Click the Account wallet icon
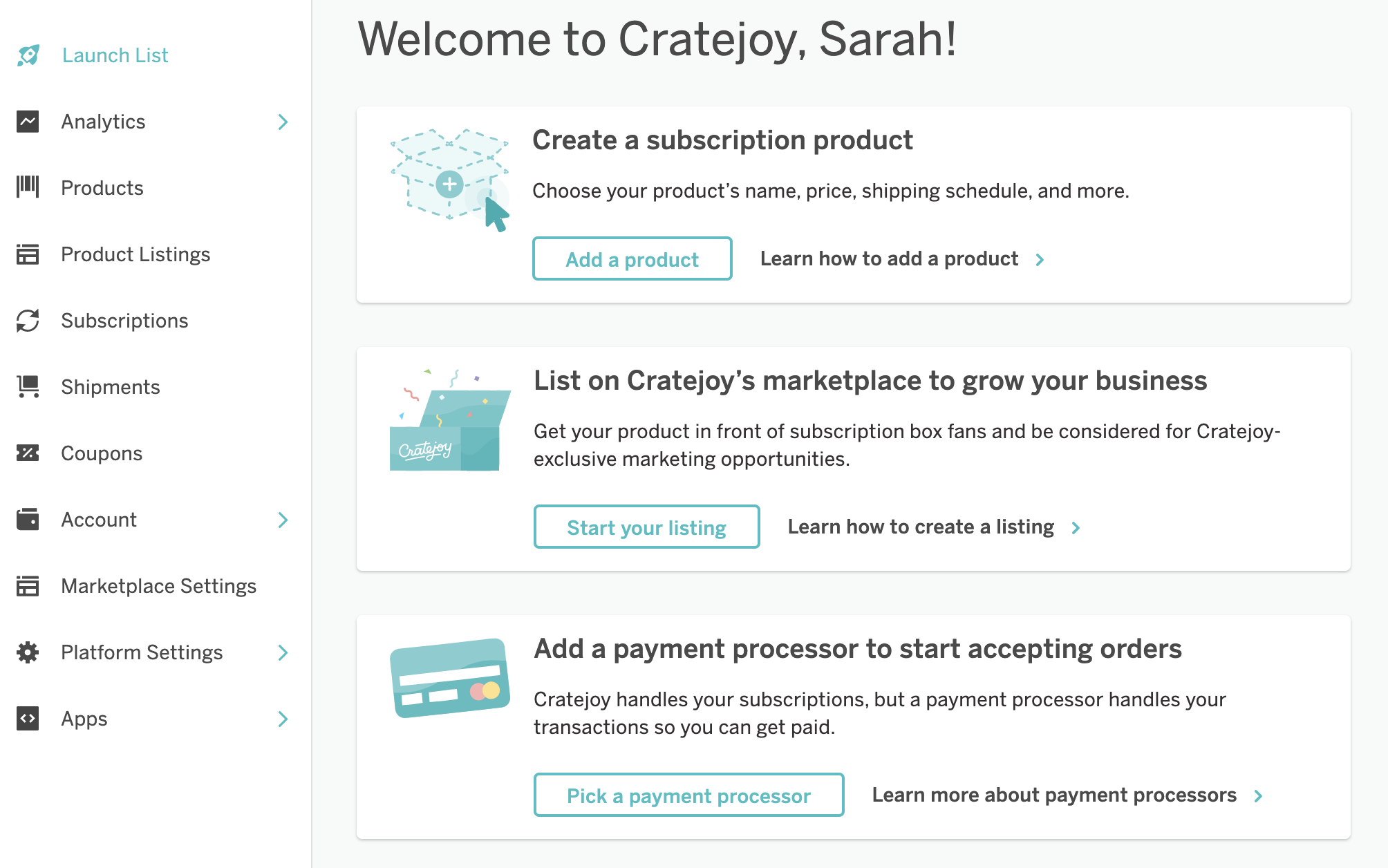Image resolution: width=1388 pixels, height=868 pixels. pos(28,520)
